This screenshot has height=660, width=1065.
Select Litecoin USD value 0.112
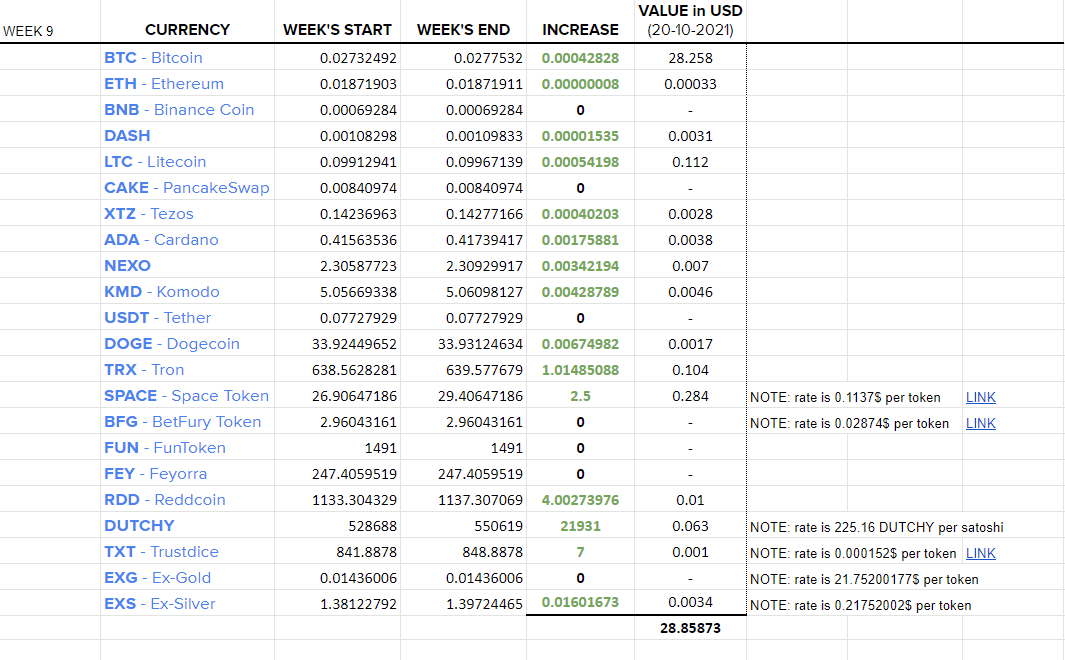click(x=690, y=162)
